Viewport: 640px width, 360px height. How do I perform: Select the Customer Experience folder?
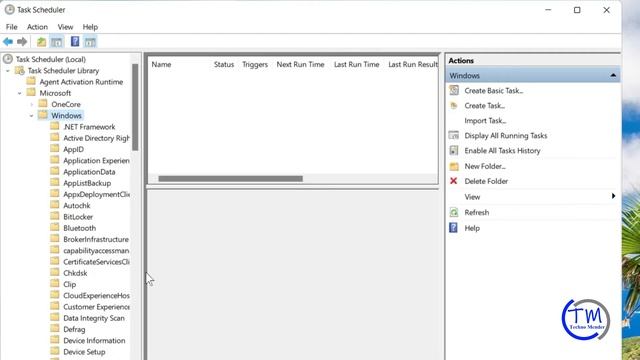96,307
